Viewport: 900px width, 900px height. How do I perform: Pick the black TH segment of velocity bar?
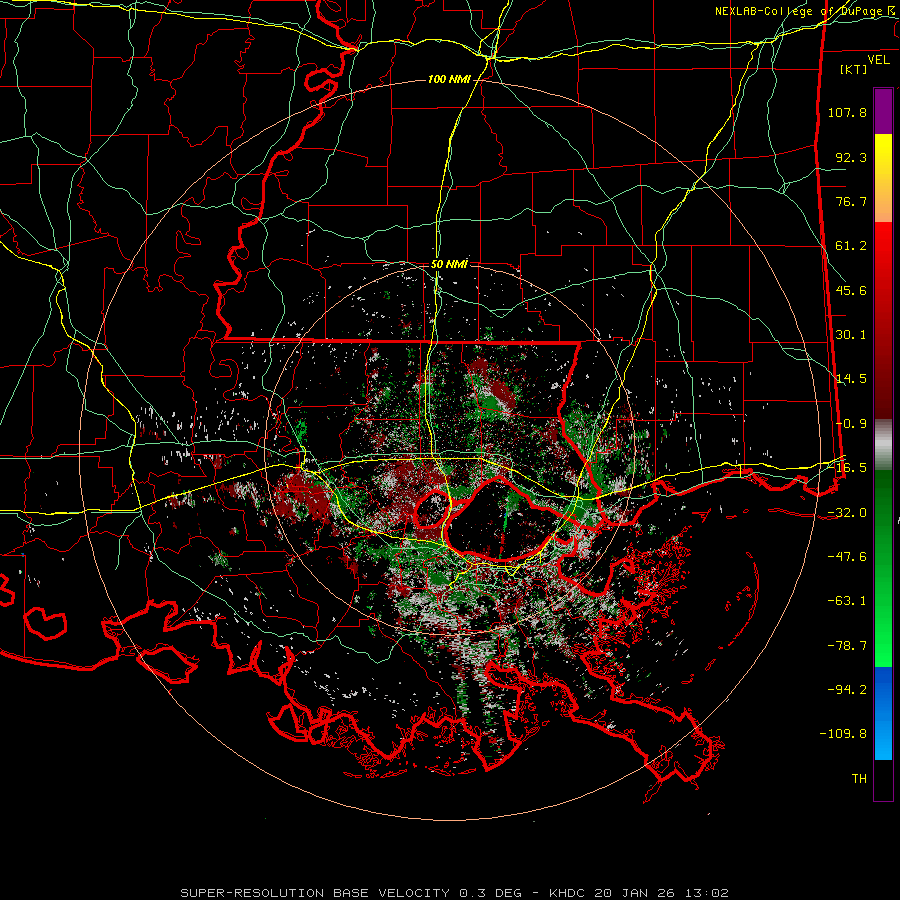click(x=883, y=779)
